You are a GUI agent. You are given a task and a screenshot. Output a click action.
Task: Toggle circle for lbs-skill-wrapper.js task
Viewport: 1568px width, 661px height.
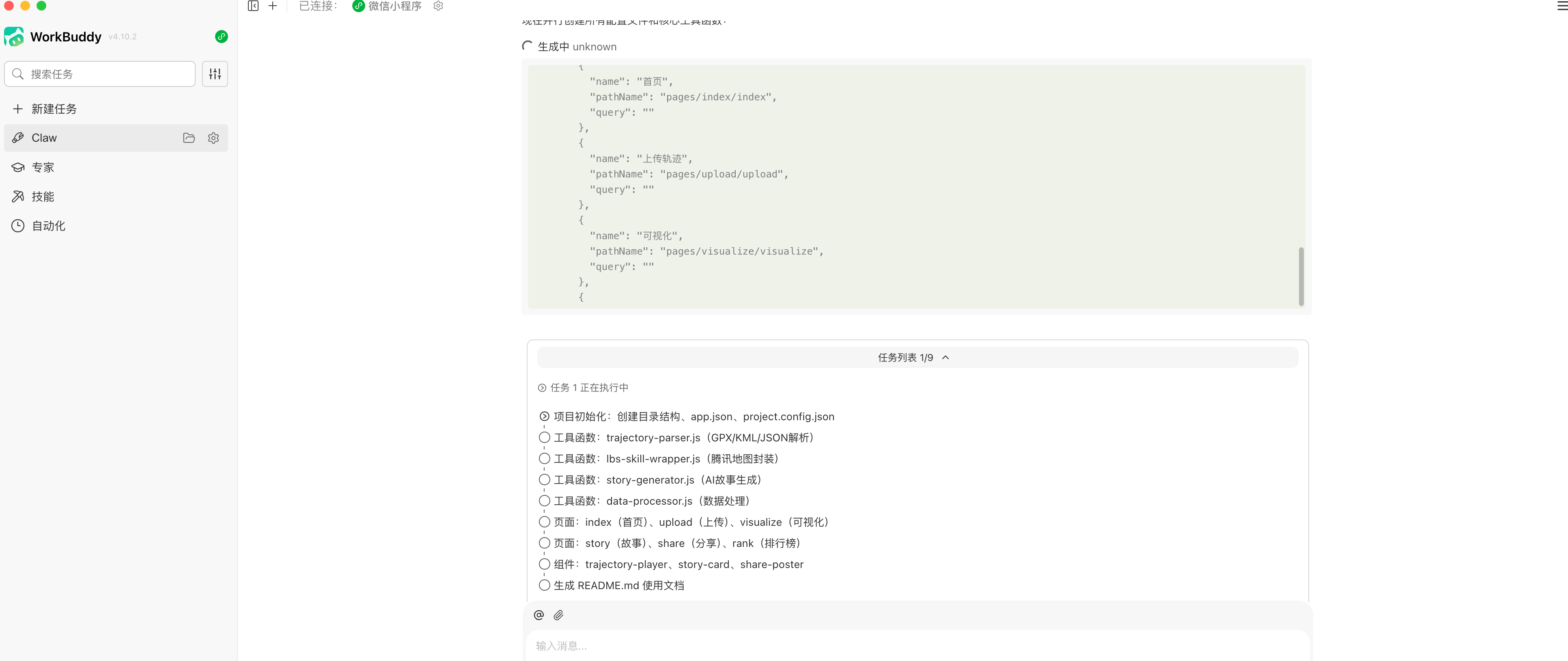(544, 459)
